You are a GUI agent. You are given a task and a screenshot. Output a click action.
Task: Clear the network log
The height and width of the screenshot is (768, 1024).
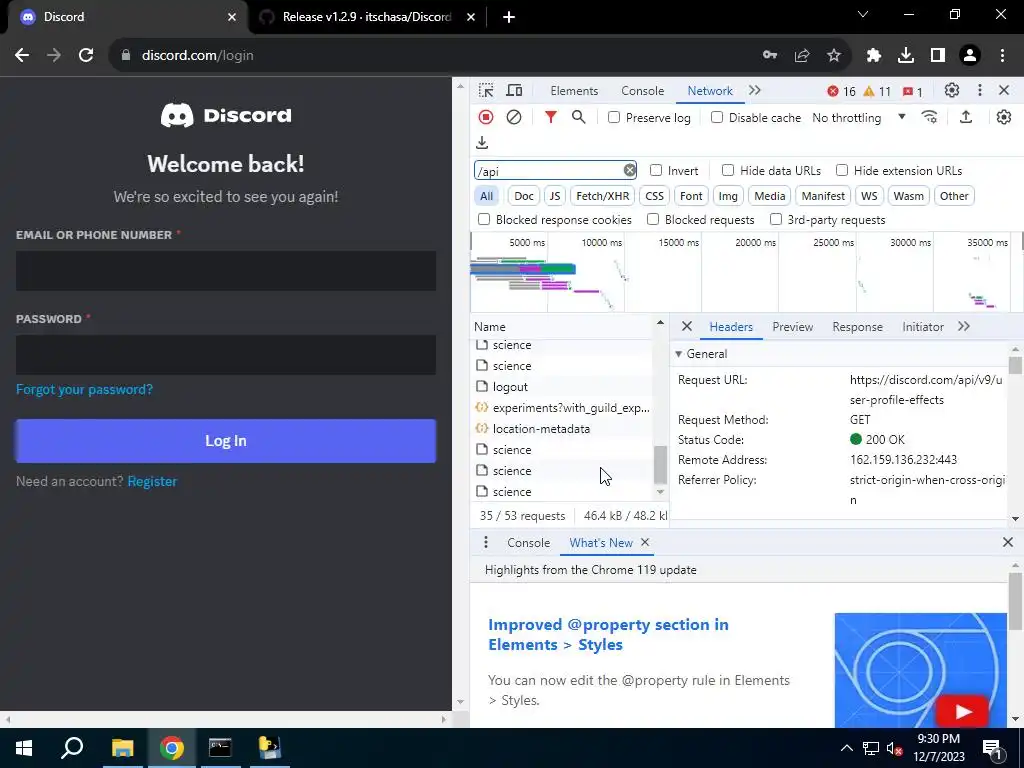[x=514, y=117]
